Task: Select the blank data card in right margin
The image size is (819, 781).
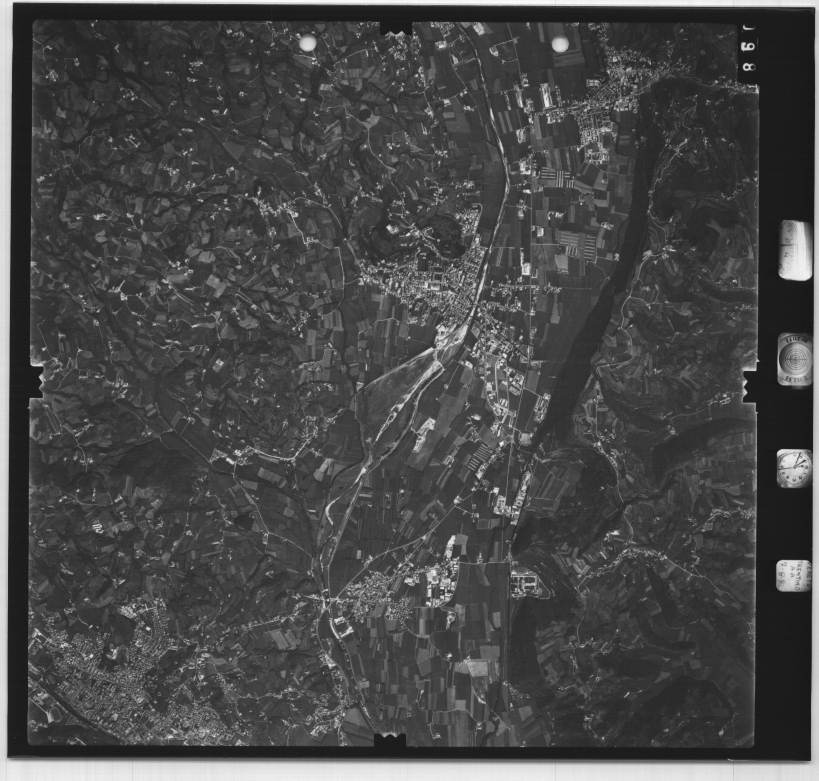Action: [795, 250]
